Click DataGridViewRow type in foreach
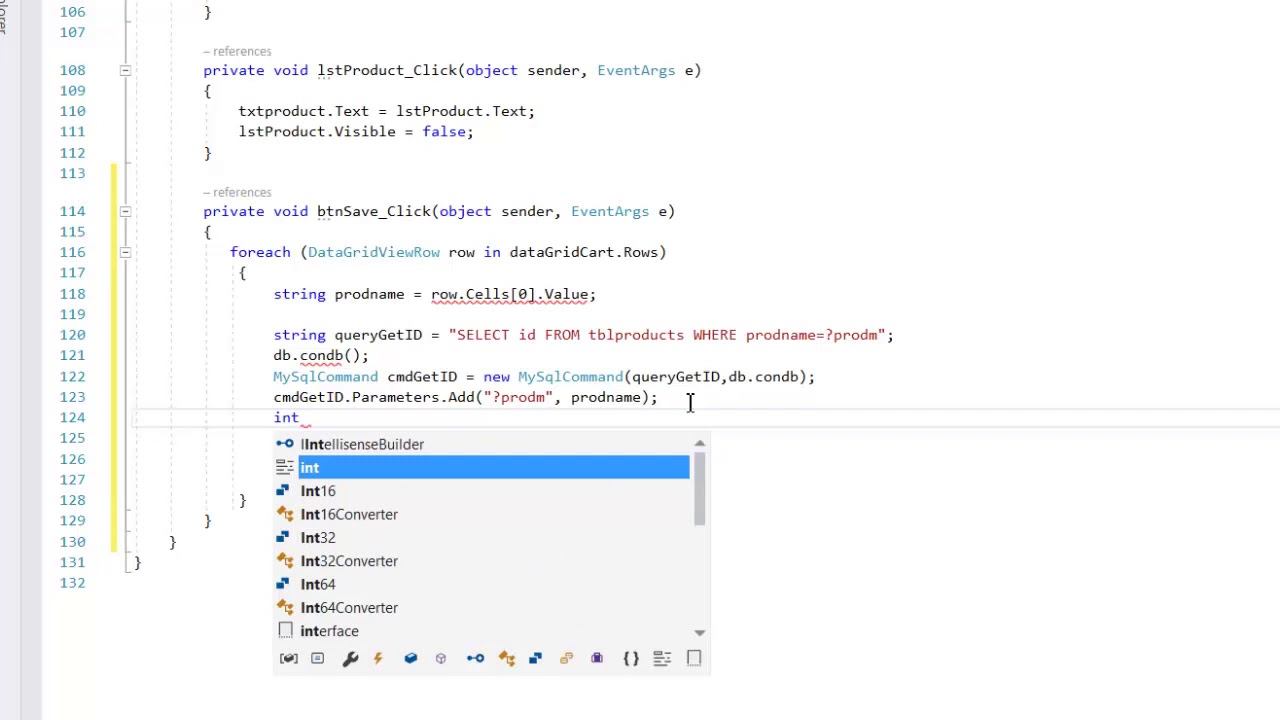This screenshot has height=720, width=1280. [x=373, y=252]
